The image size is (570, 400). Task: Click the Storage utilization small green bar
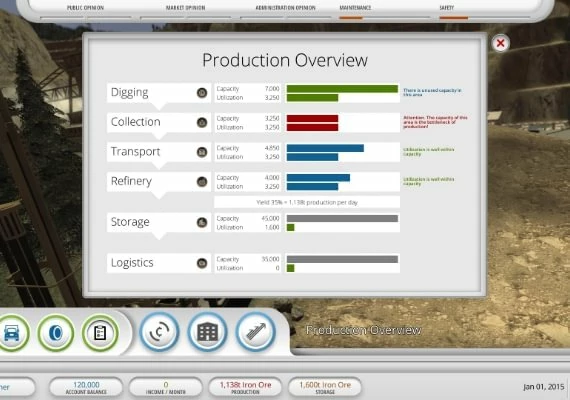[290, 227]
